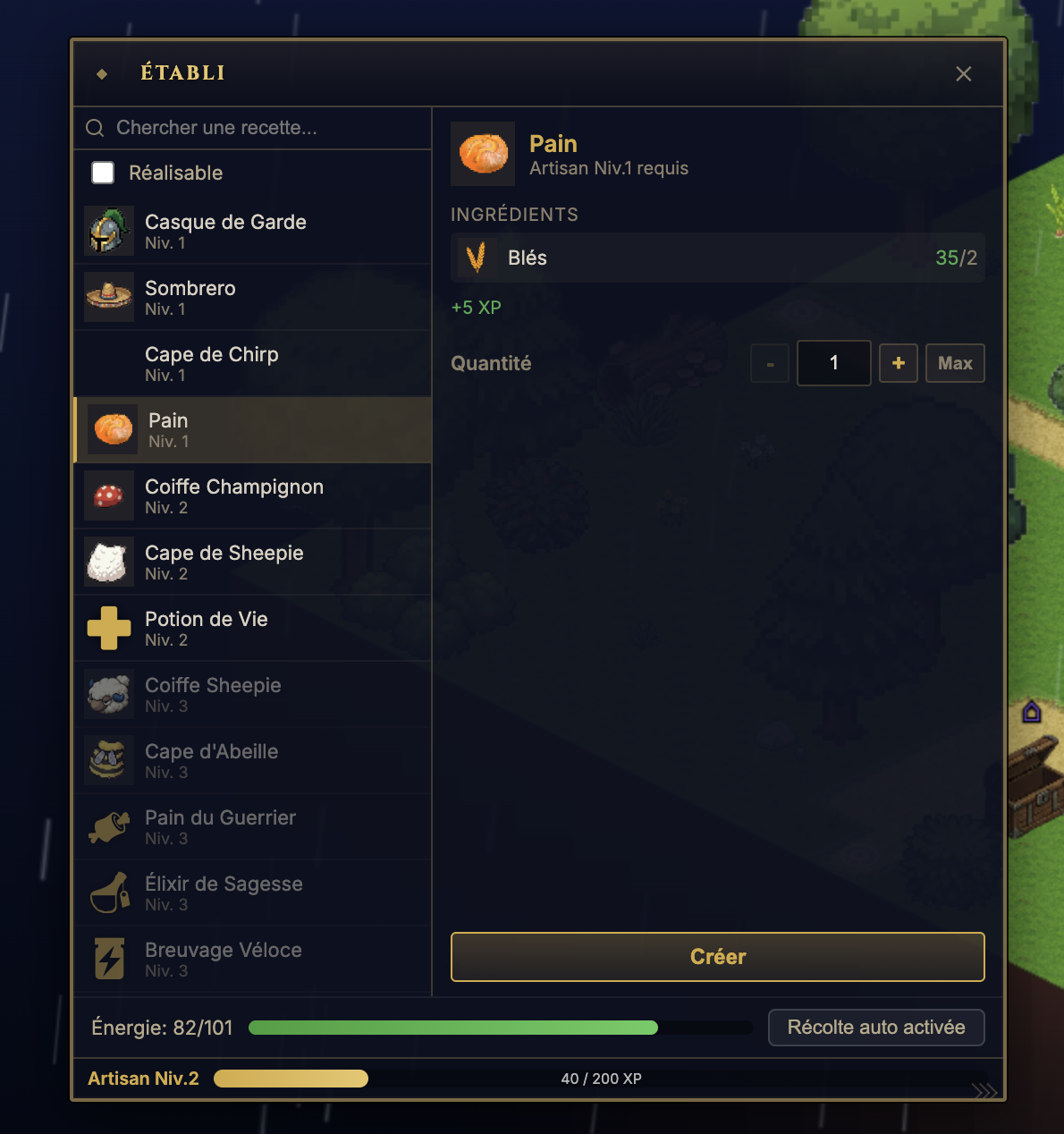Screen dimensions: 1064x1134
Task: Select the Coiffe Sheepie sheep icon
Action: [x=109, y=694]
